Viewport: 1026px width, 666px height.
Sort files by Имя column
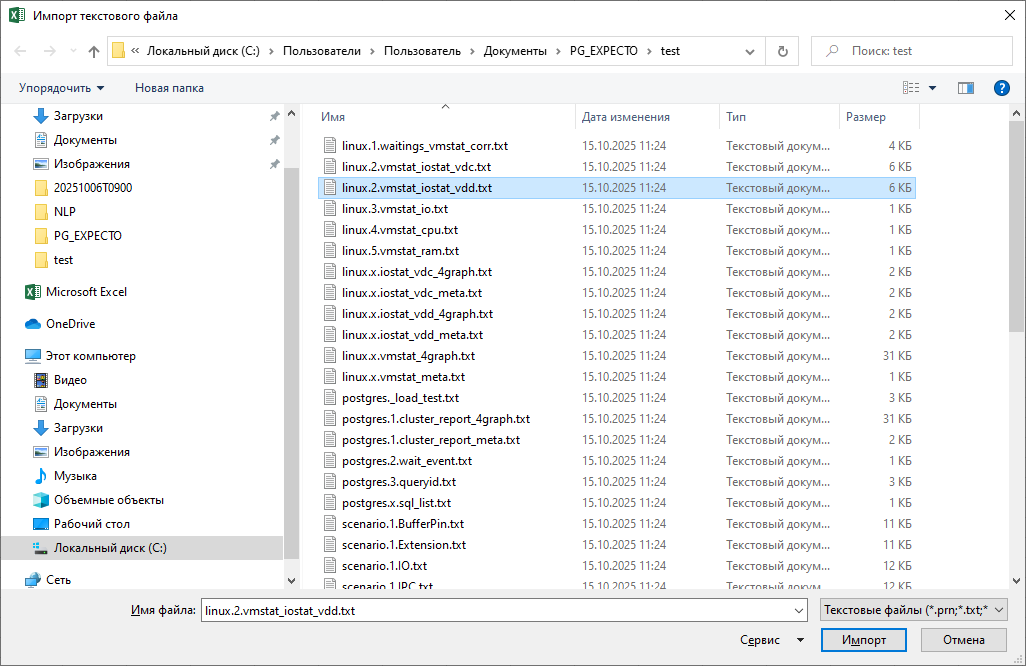pos(332,117)
